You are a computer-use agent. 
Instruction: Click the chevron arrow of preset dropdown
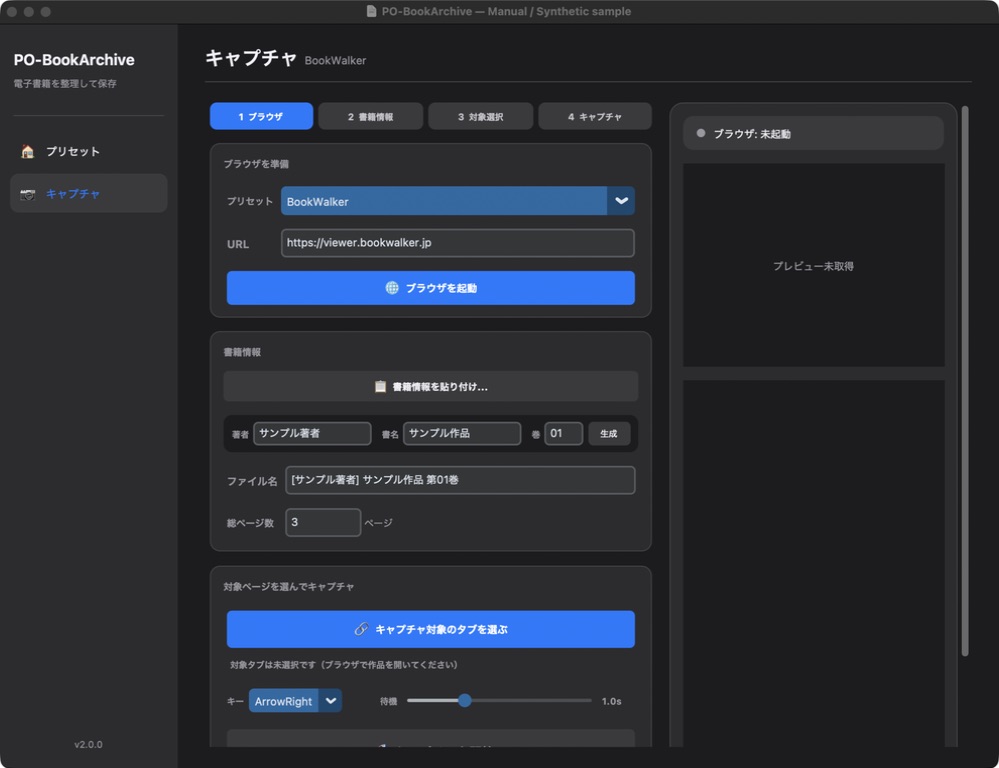tap(621, 201)
